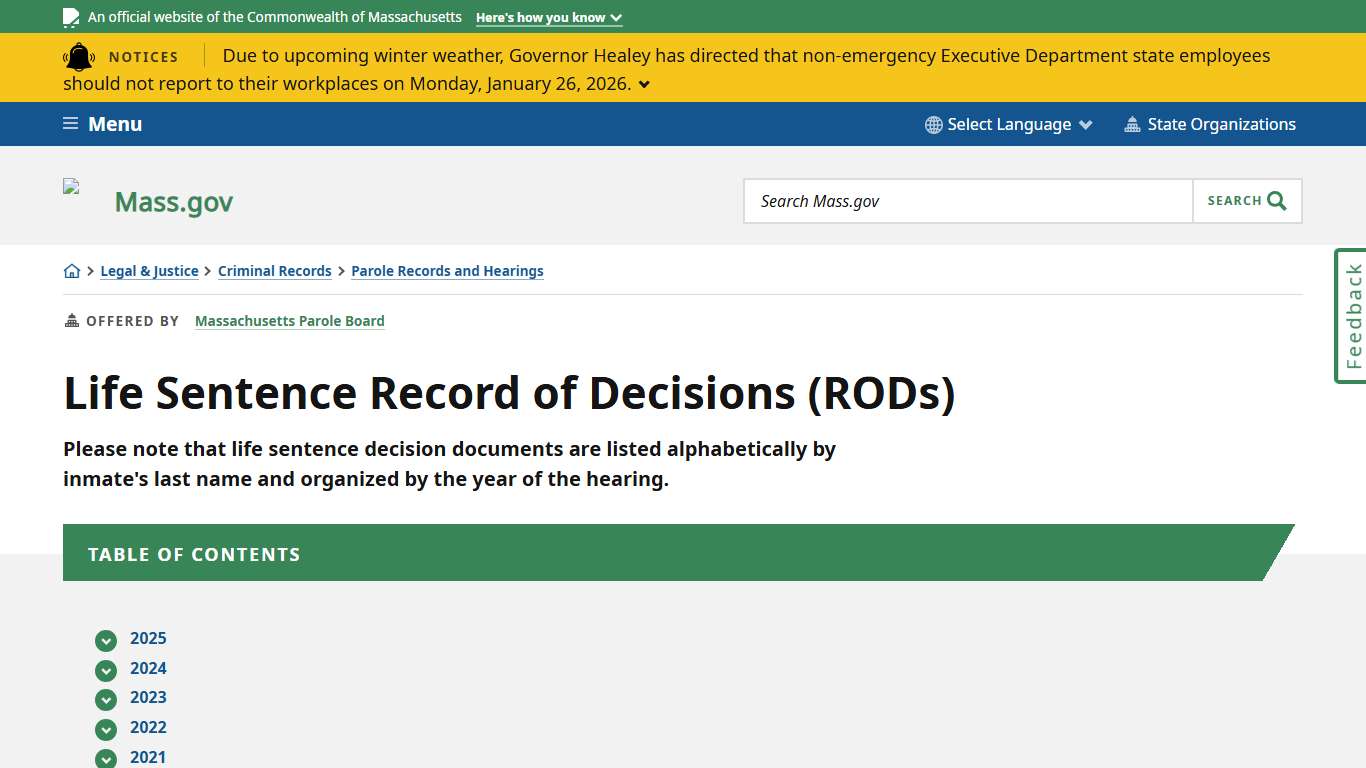Navigate to Criminal Records breadcrumb link
This screenshot has height=768, width=1366.
pyautogui.click(x=274, y=270)
